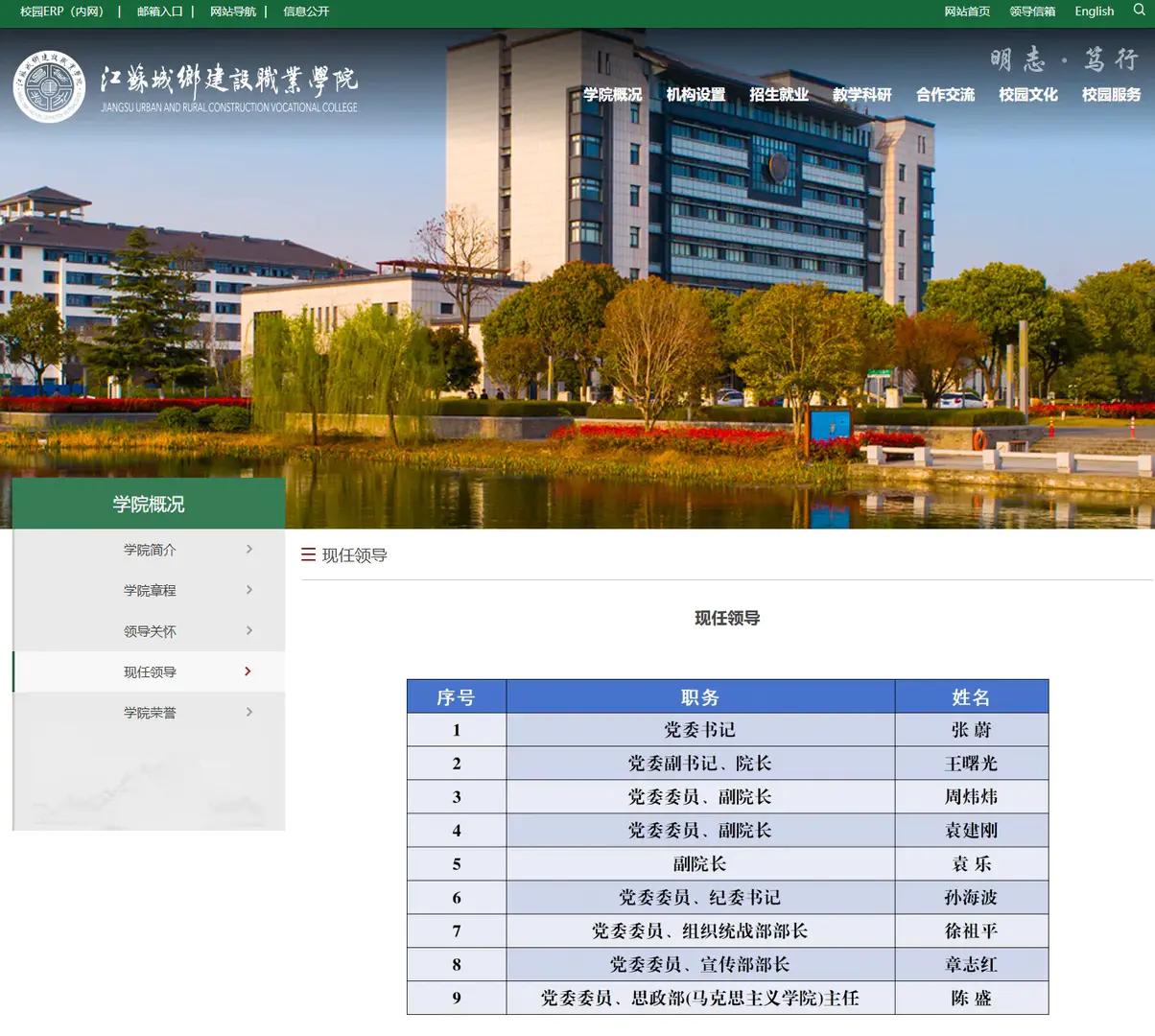This screenshot has width=1155, height=1036.
Task: Open the 校园服务 menu item
Action: click(x=1111, y=94)
